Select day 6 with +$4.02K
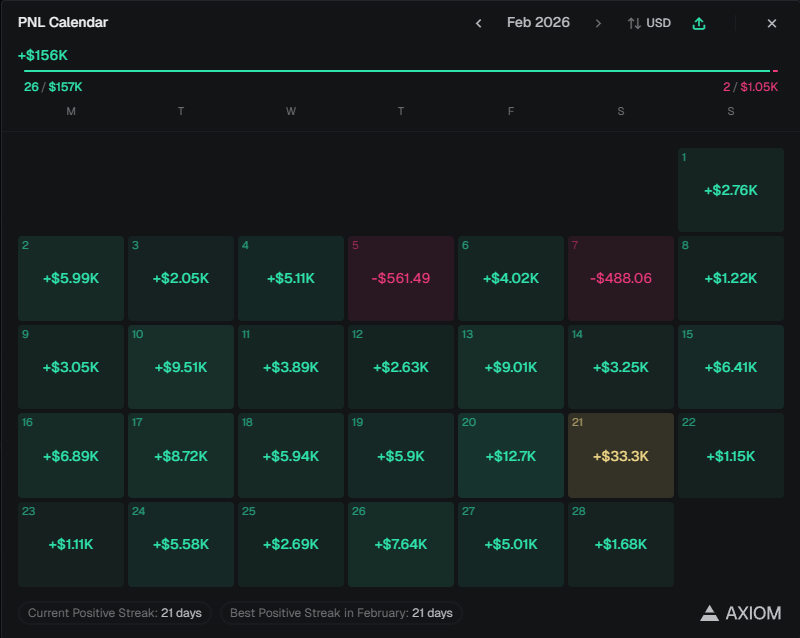 [511, 278]
